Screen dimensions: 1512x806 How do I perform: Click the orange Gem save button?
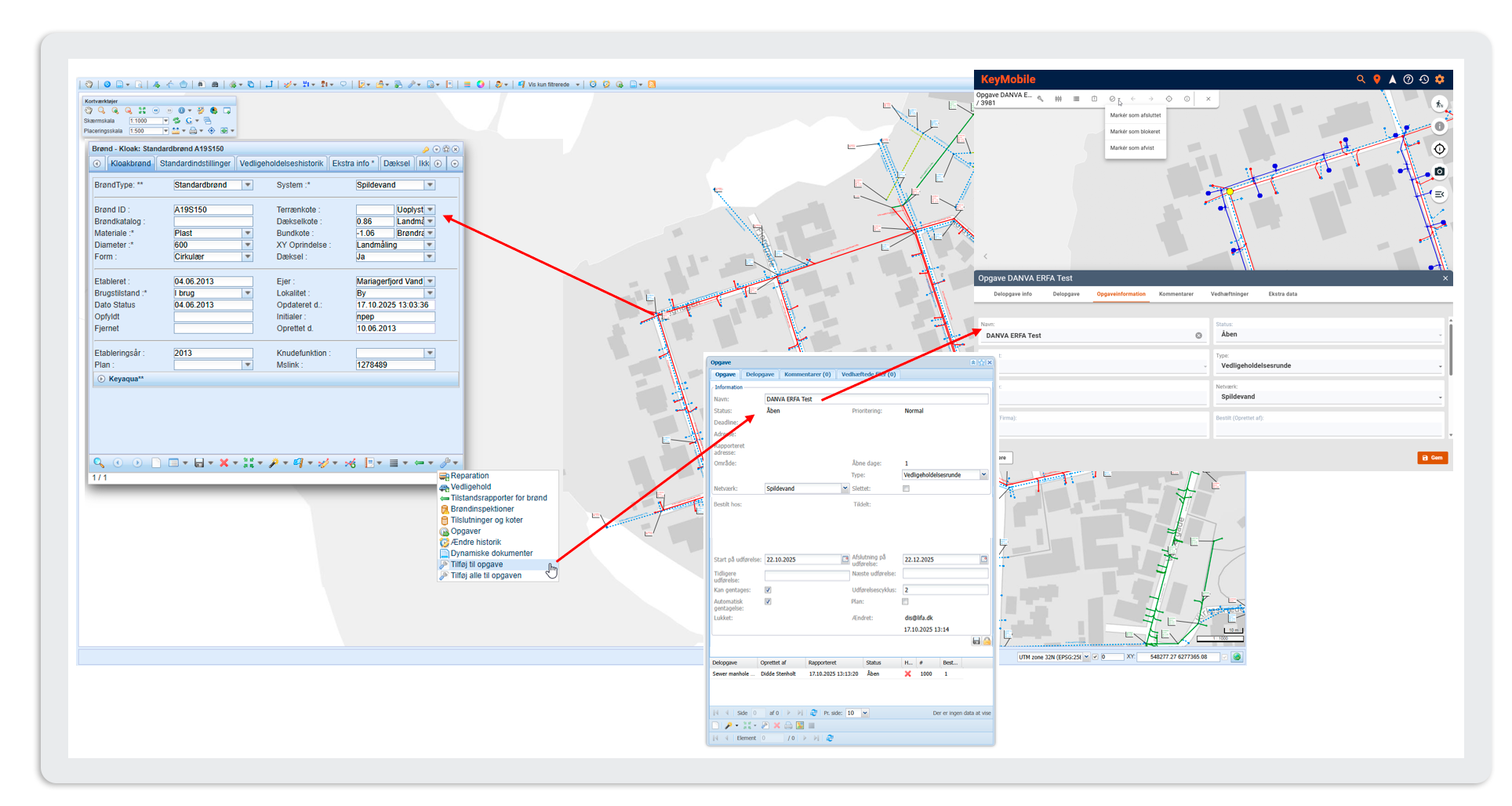point(1432,458)
